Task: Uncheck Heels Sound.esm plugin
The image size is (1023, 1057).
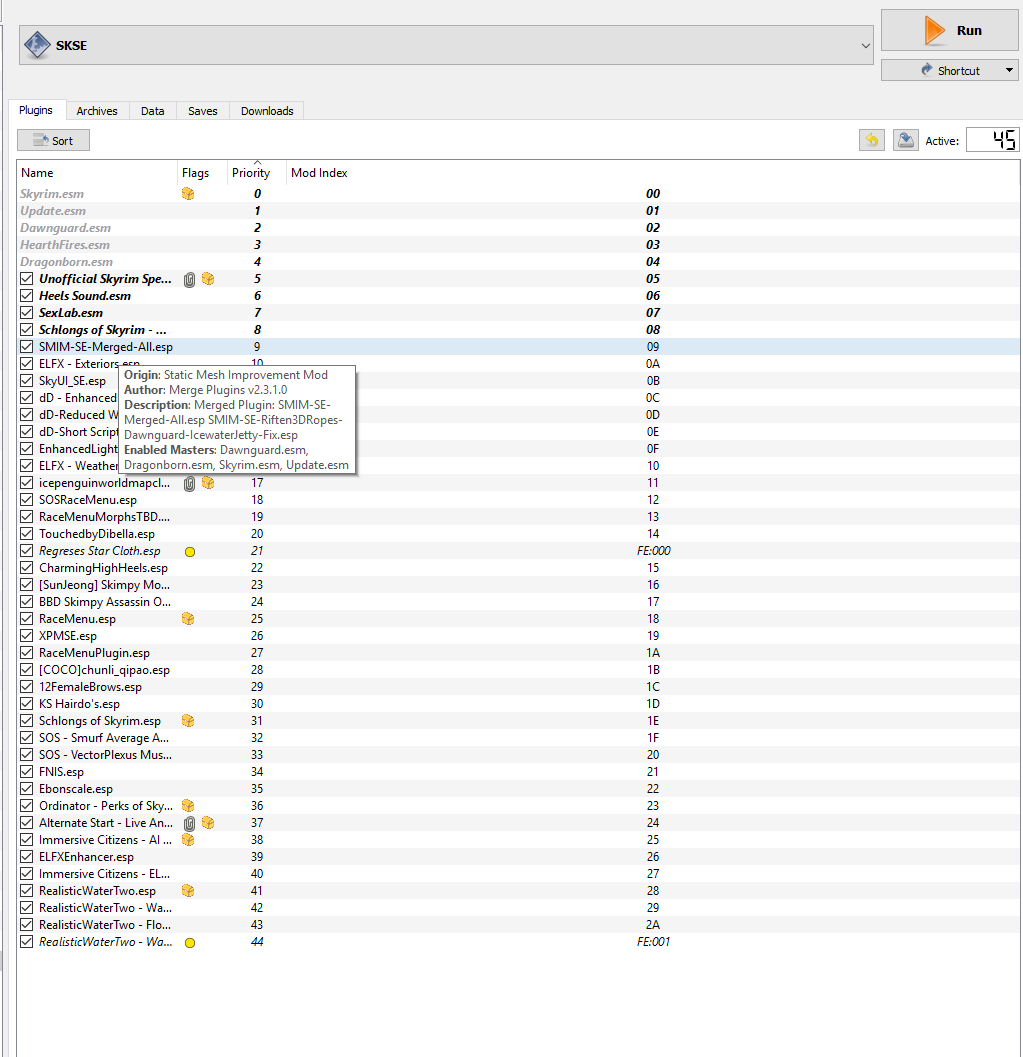Action: (x=26, y=295)
